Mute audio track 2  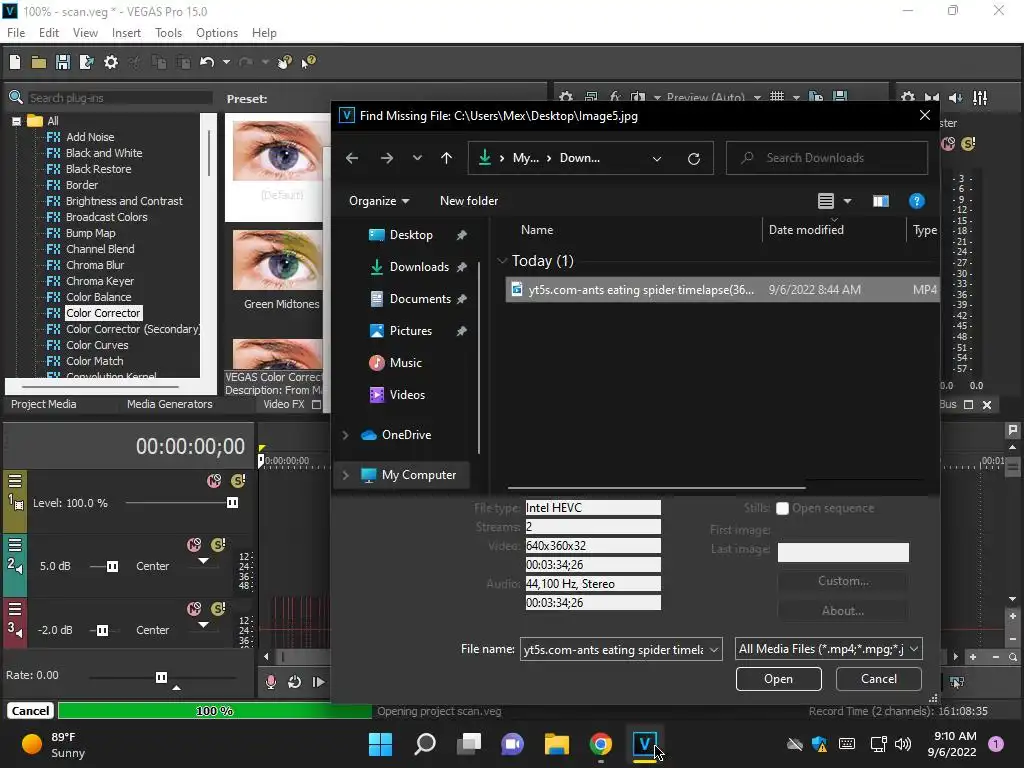pyautogui.click(x=194, y=545)
